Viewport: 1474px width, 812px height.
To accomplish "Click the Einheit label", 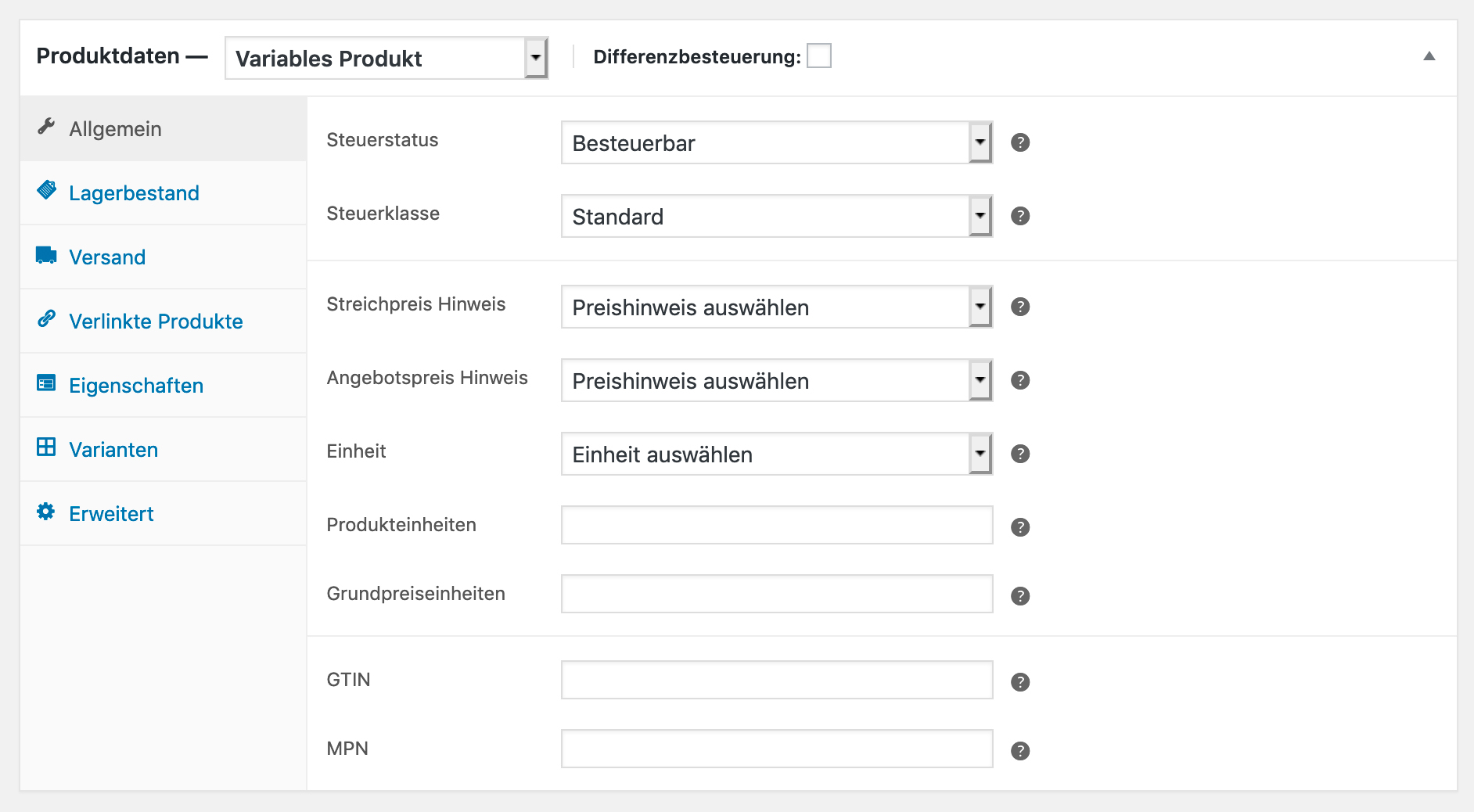I will (356, 451).
